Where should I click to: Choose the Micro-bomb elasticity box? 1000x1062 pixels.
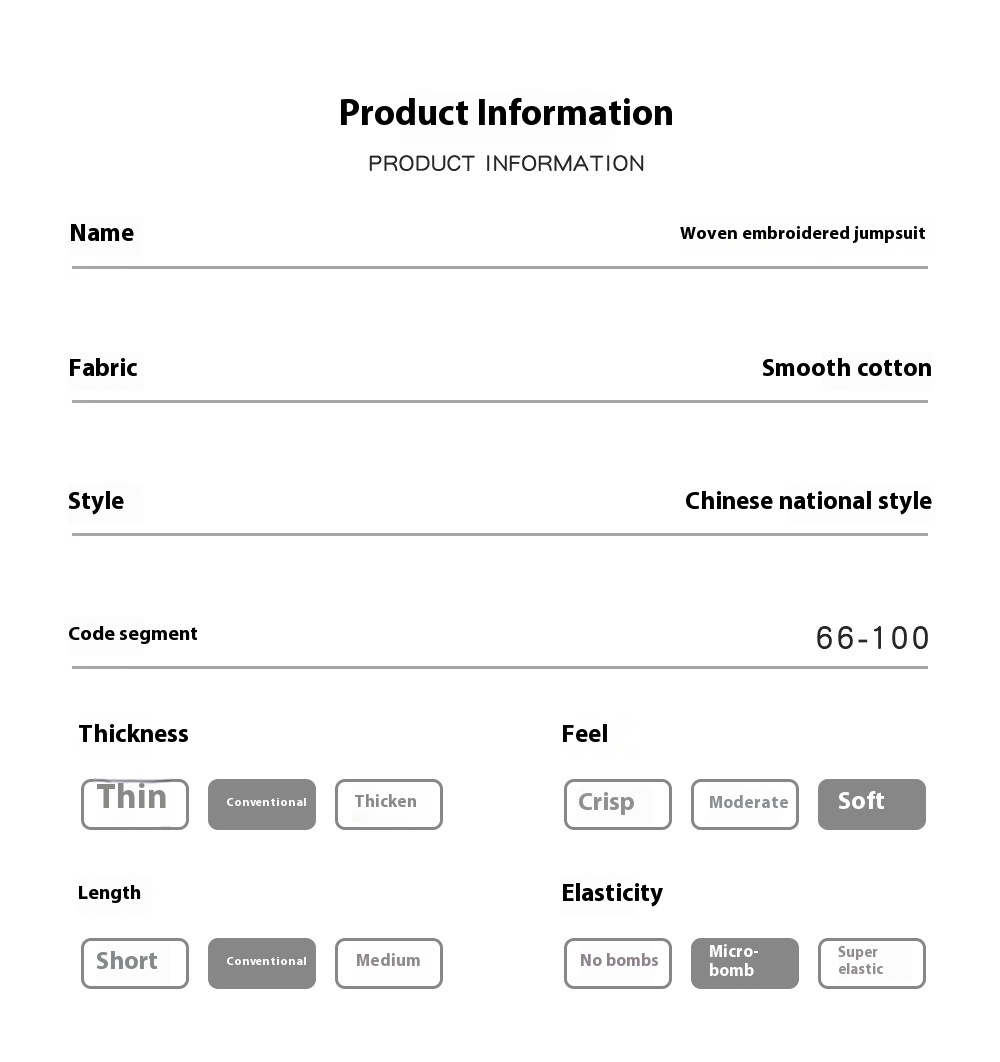(745, 963)
